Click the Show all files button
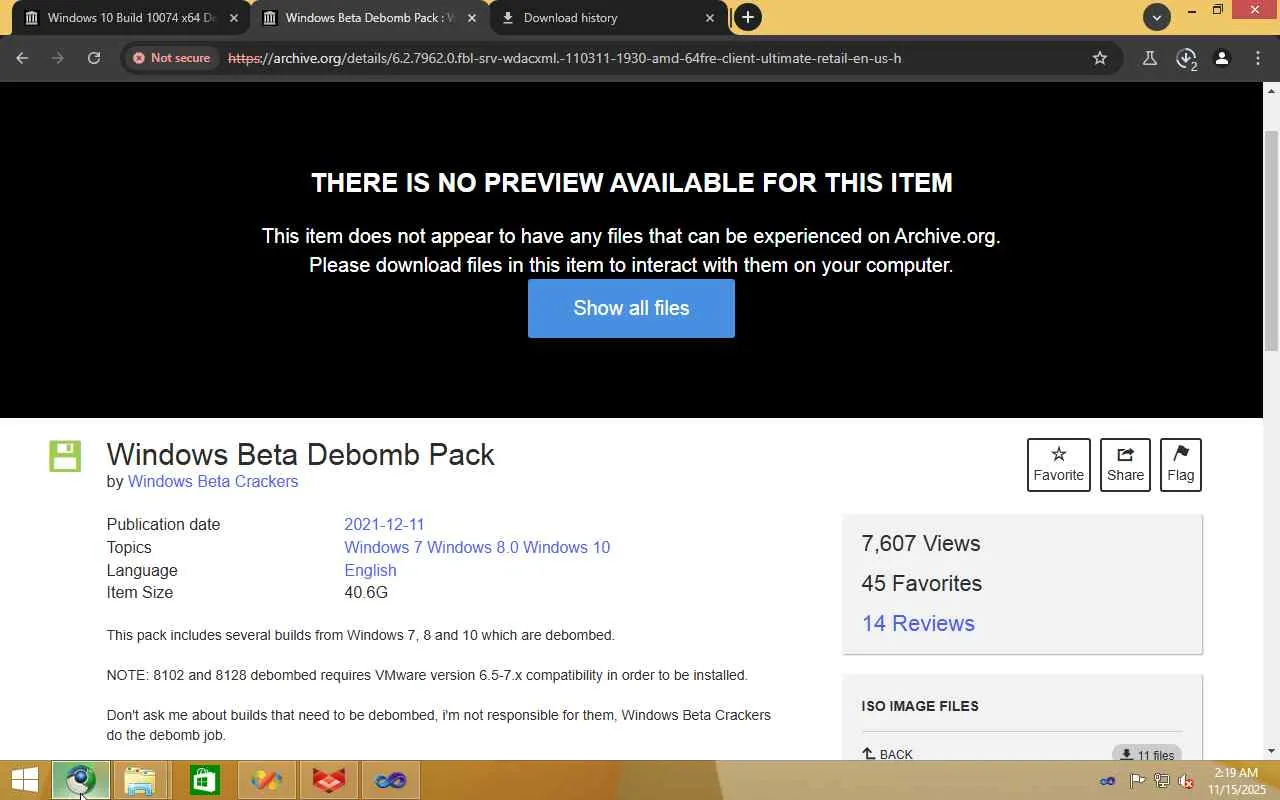1280x800 pixels. [631, 308]
